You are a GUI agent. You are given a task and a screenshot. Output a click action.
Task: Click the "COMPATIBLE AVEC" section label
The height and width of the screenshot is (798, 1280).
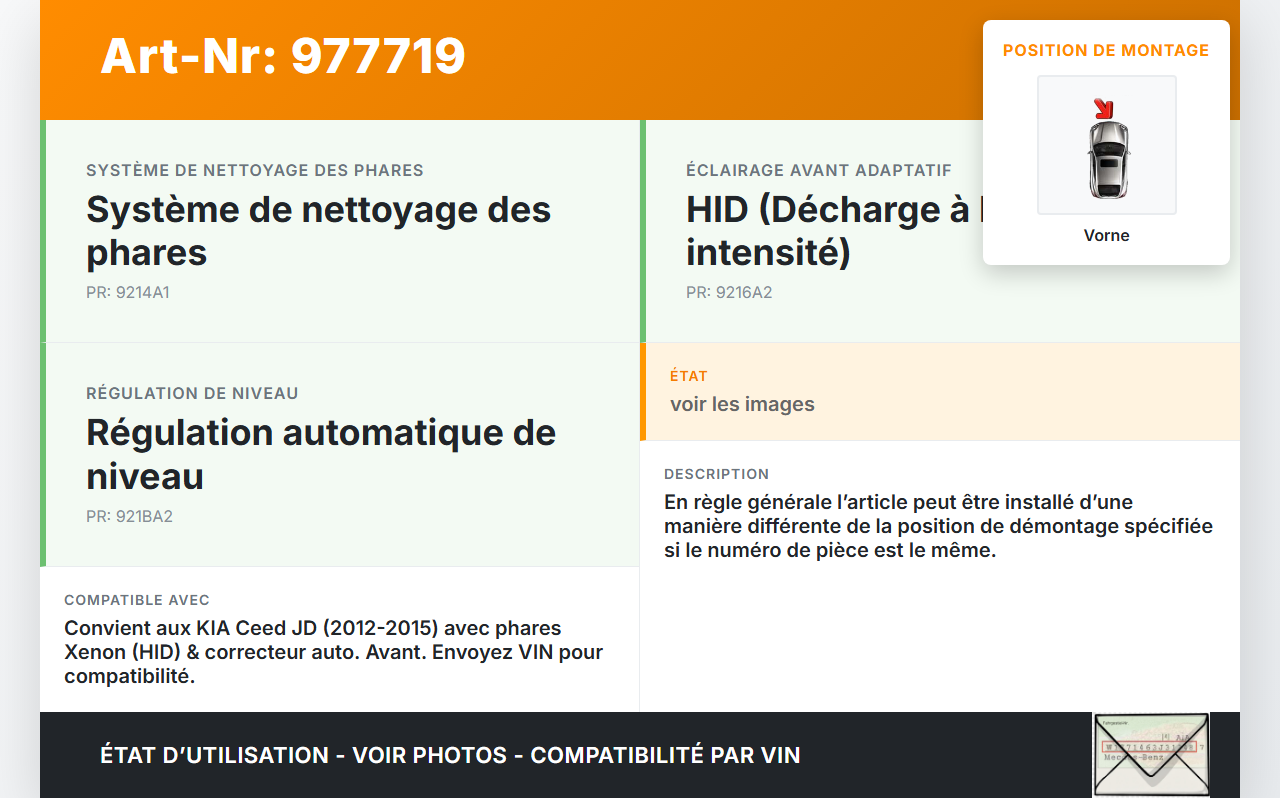[137, 600]
